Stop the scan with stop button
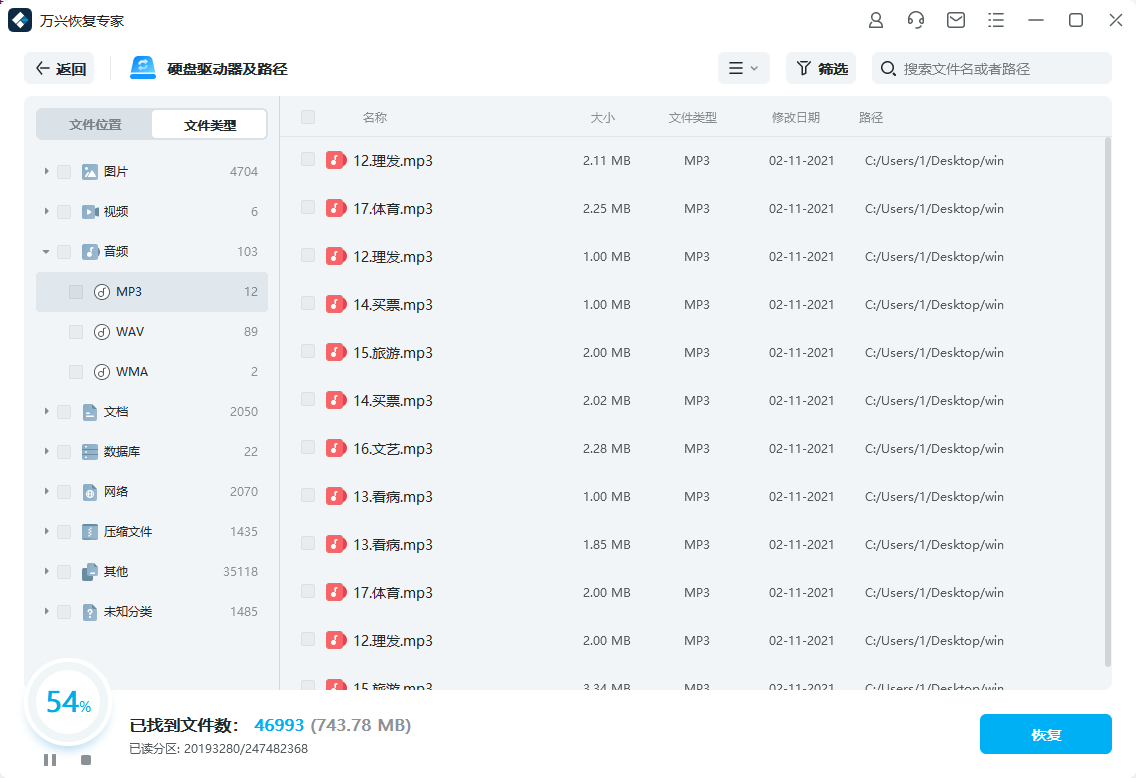1136x778 pixels. pyautogui.click(x=86, y=760)
